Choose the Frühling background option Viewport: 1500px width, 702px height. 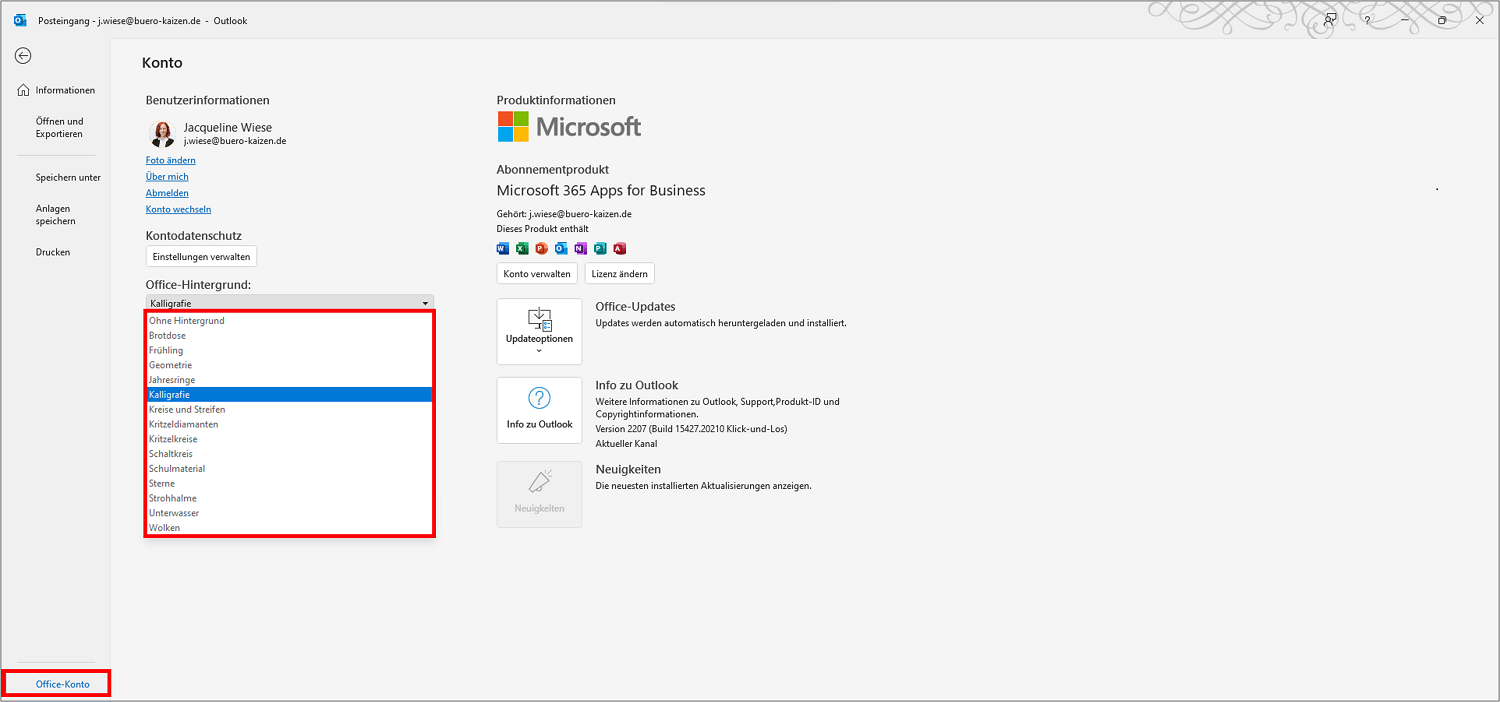pos(290,351)
